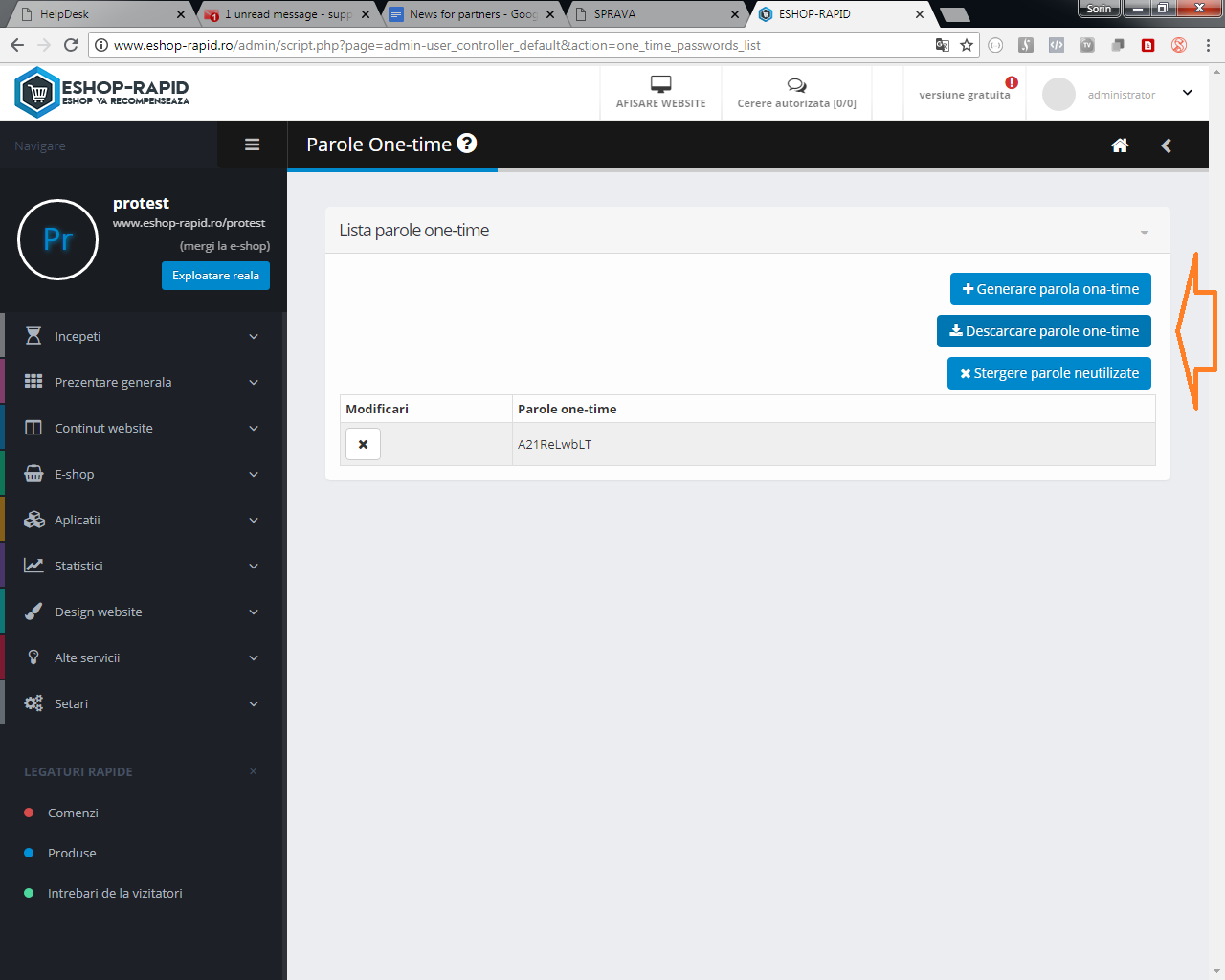The image size is (1225, 980).
Task: Open Chrome three-dot menu
Action: point(1208,45)
